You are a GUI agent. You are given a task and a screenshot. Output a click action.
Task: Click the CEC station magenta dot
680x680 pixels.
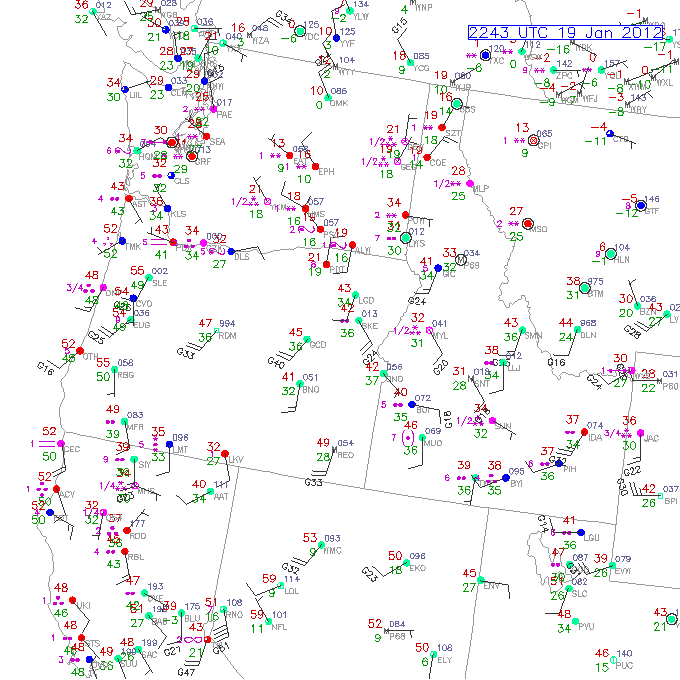[x=61, y=444]
